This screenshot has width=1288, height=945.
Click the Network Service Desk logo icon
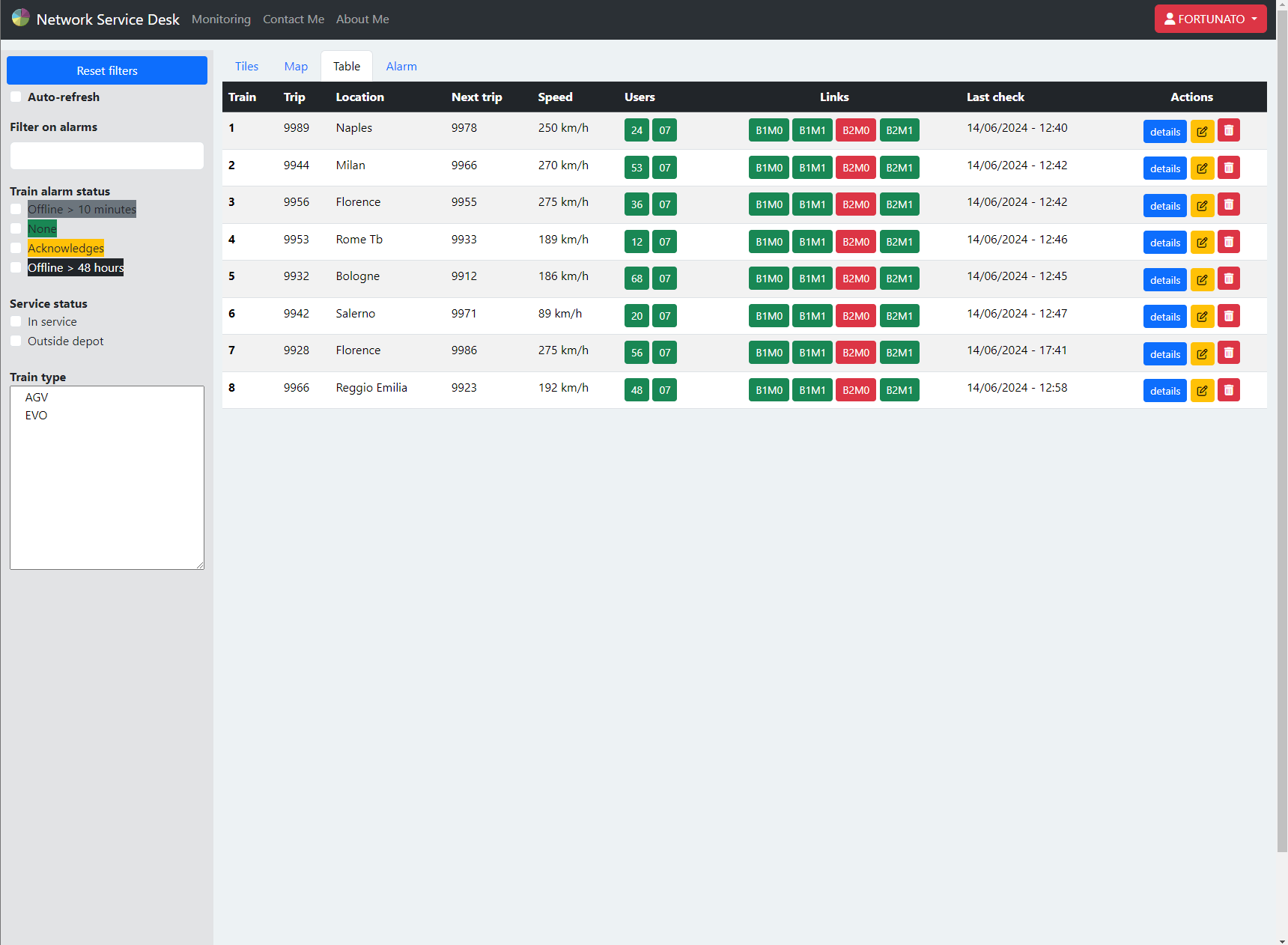21,18
